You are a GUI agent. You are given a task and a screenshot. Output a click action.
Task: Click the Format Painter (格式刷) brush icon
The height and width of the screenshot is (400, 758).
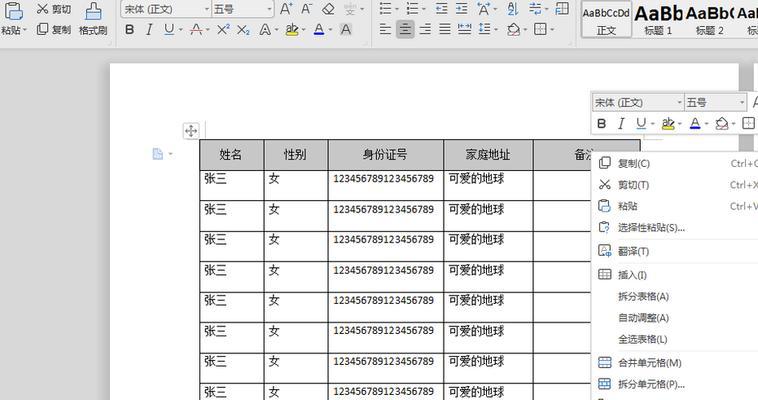(x=93, y=11)
